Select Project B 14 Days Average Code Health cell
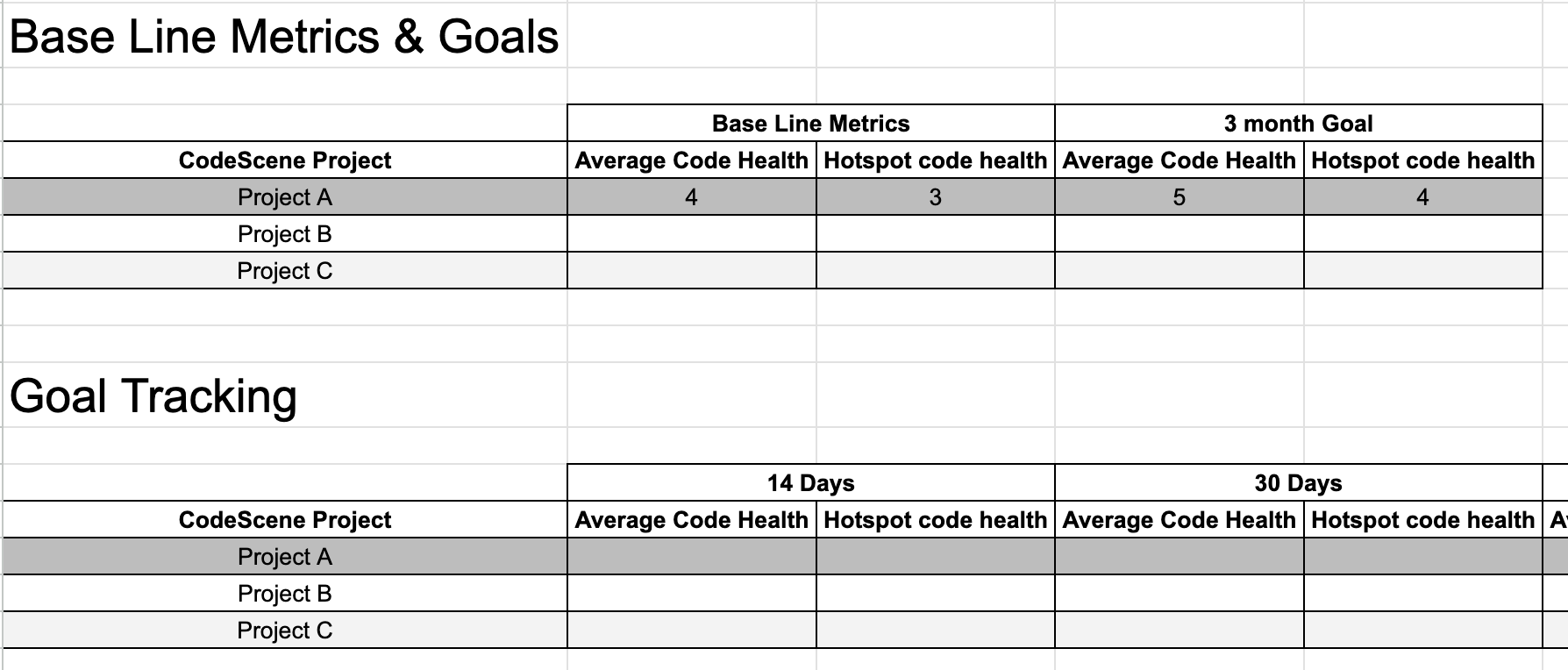The image size is (1568, 670). (691, 594)
